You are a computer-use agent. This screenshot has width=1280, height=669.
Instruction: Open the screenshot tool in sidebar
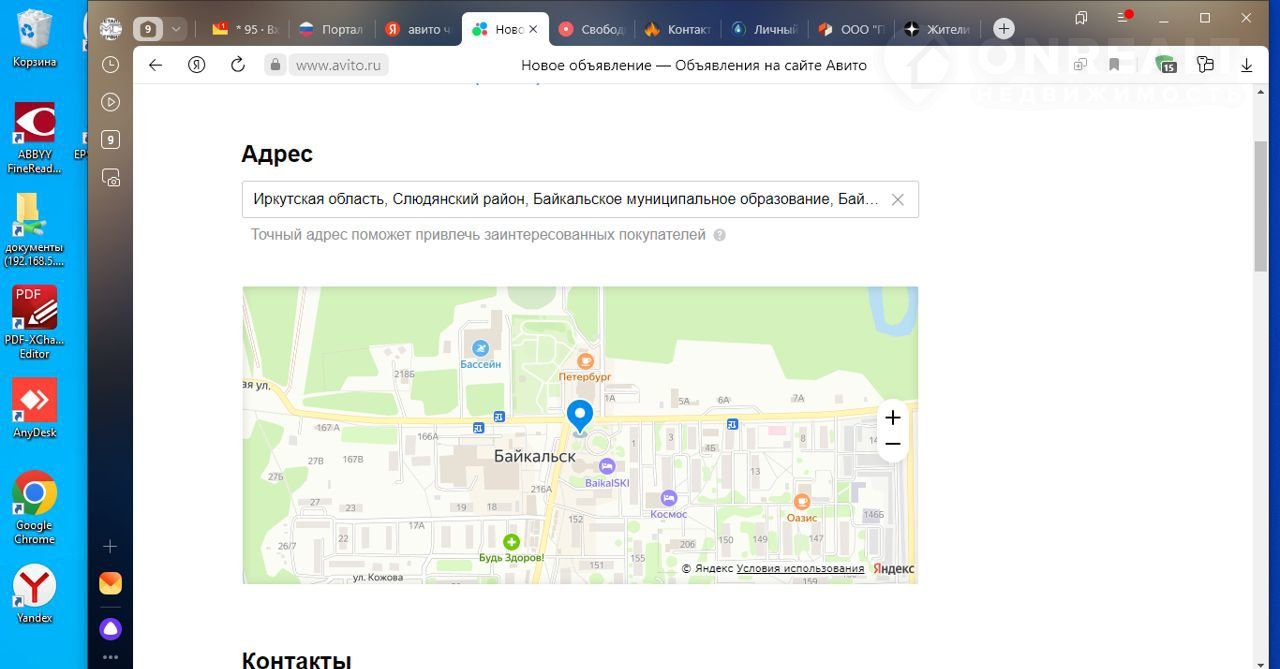[111, 178]
